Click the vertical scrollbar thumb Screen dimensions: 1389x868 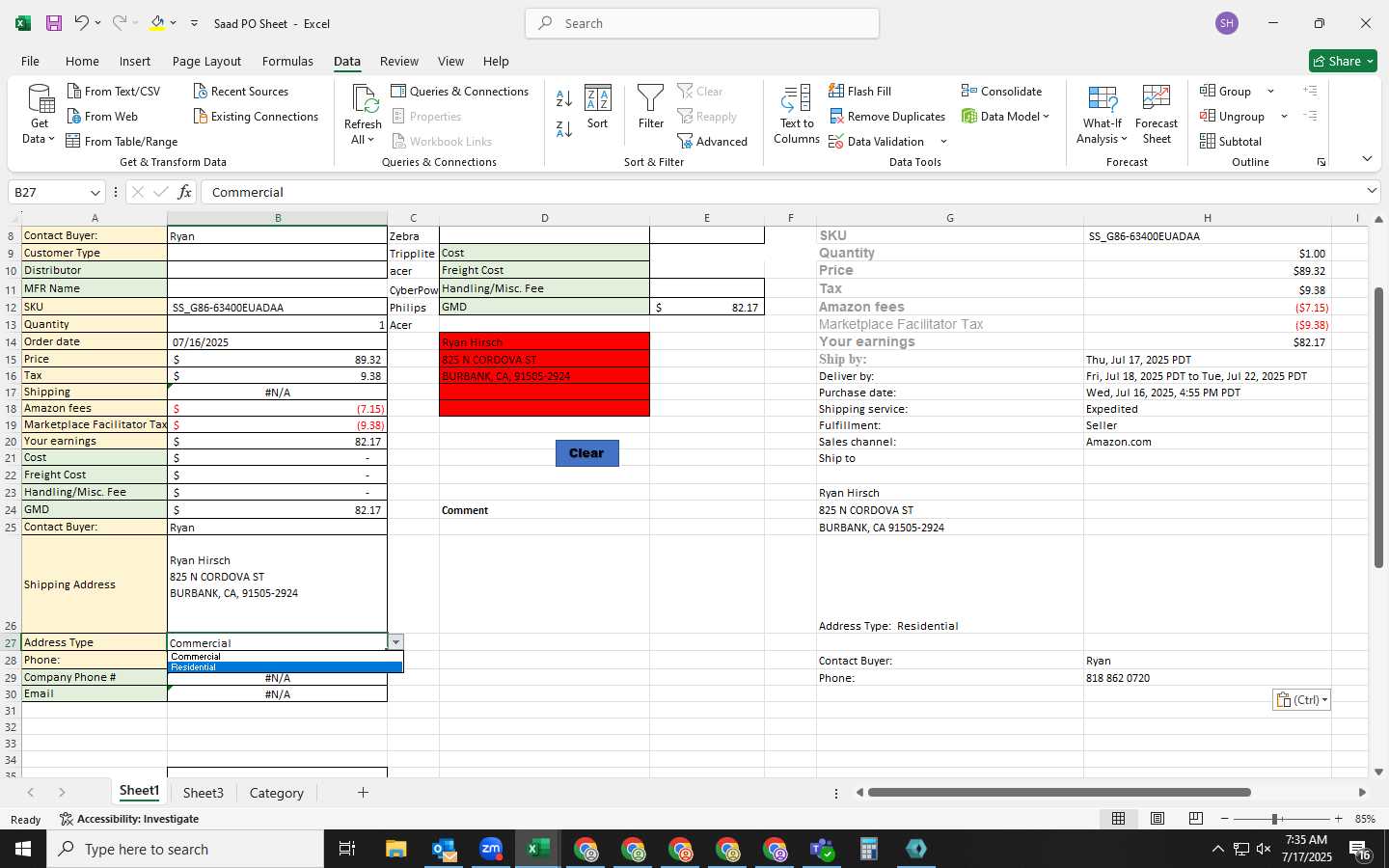pyautogui.click(x=1378, y=426)
